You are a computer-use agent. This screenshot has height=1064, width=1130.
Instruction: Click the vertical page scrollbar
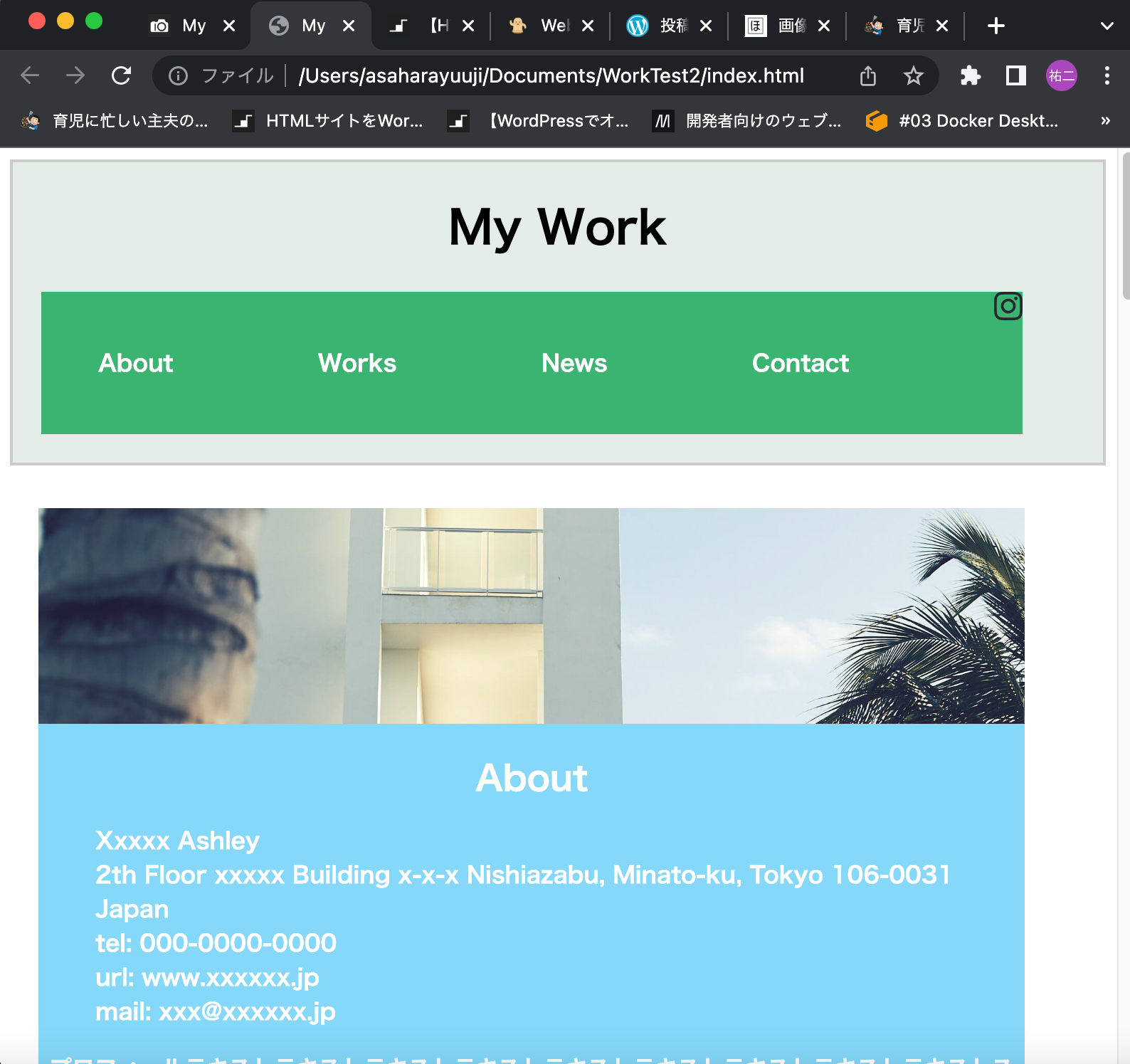point(1124,228)
